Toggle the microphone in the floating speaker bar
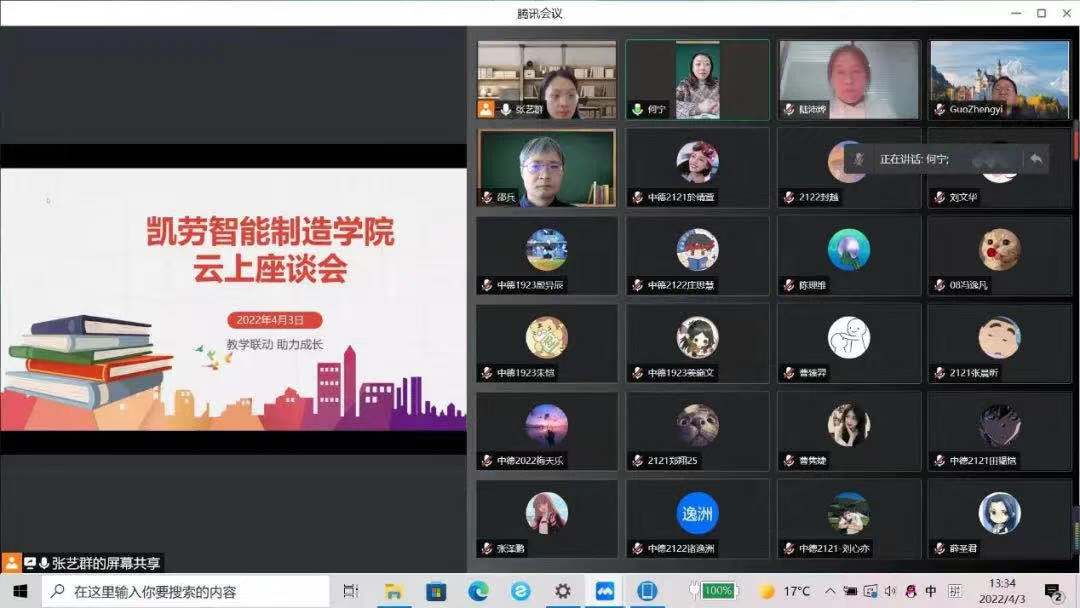This screenshot has width=1080, height=608. coord(858,160)
